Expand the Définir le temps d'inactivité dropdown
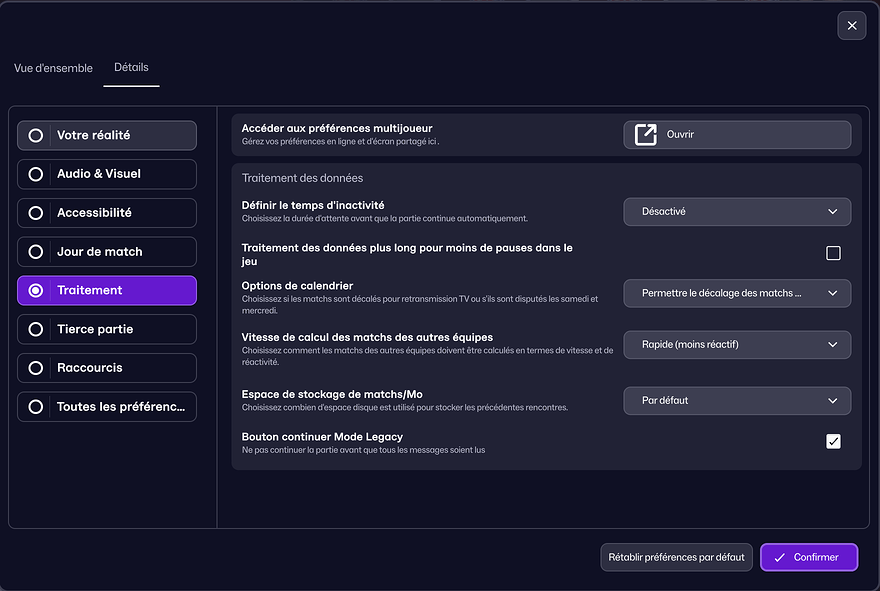The height and width of the screenshot is (591, 880). click(737, 212)
